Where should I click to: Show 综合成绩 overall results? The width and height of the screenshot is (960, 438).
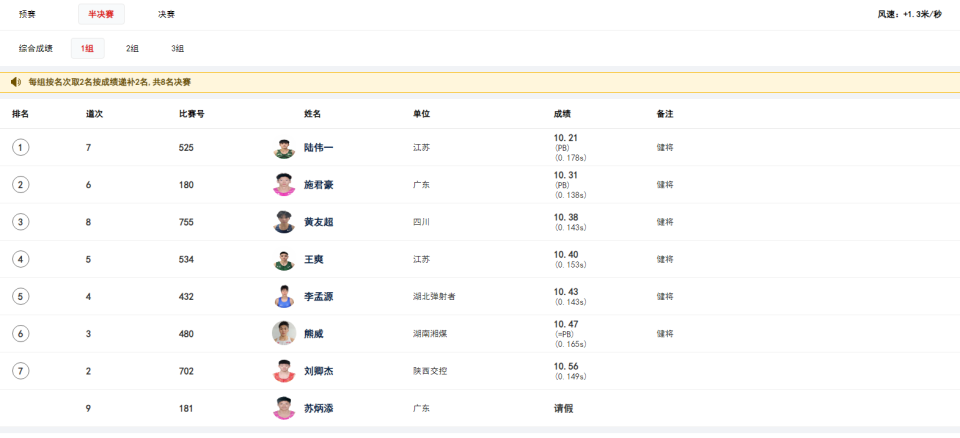36,48
